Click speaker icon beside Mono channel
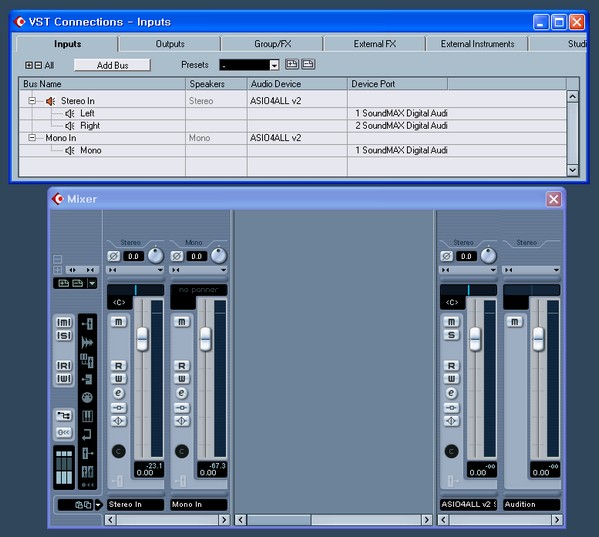Image resolution: width=599 pixels, height=537 pixels. tap(70, 150)
